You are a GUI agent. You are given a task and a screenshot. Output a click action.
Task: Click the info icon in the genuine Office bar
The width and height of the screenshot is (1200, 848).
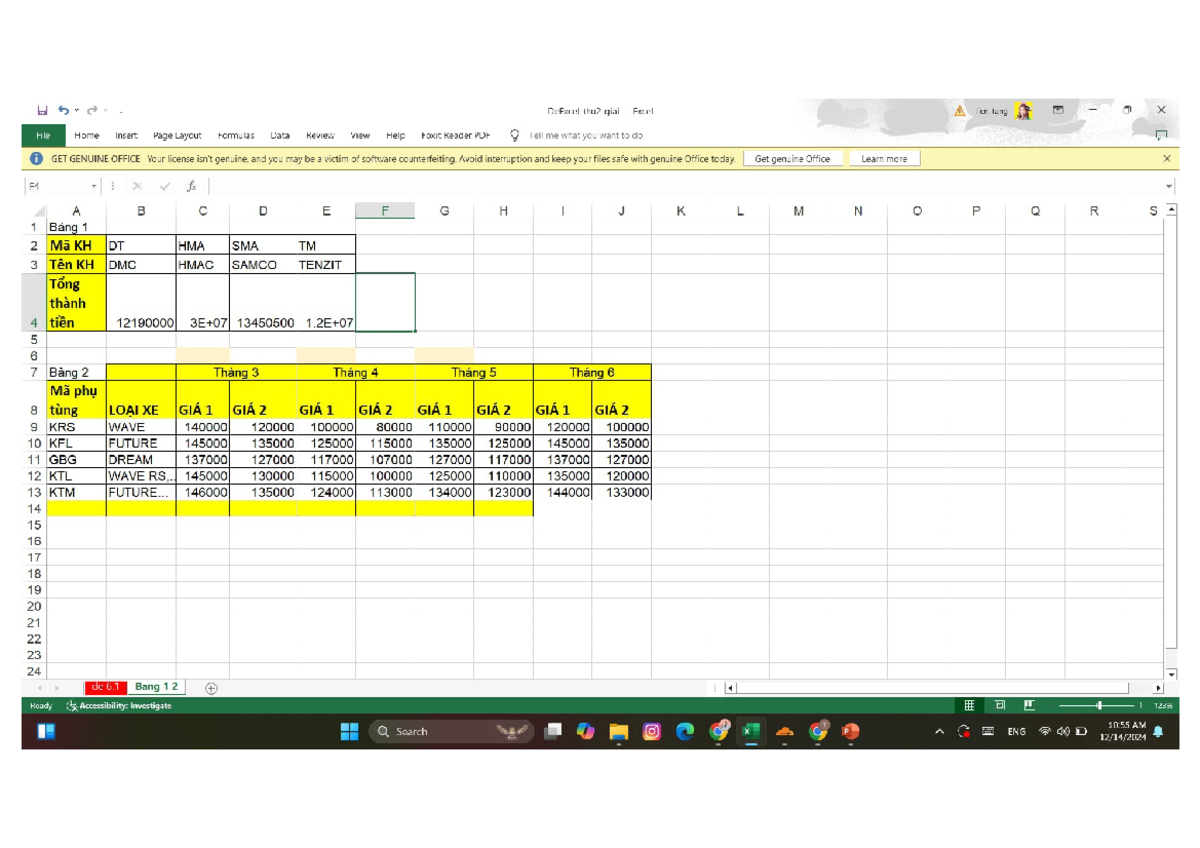click(37, 158)
